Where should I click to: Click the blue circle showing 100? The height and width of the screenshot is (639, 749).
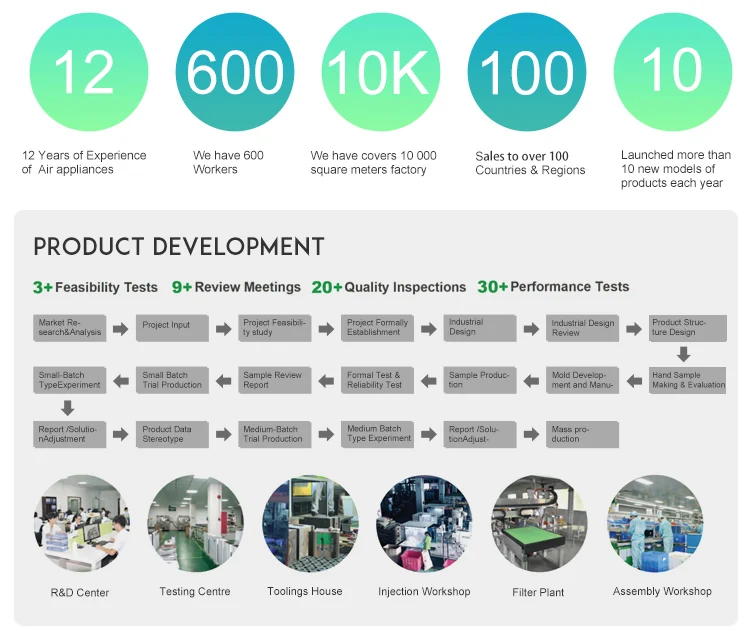pos(527,72)
